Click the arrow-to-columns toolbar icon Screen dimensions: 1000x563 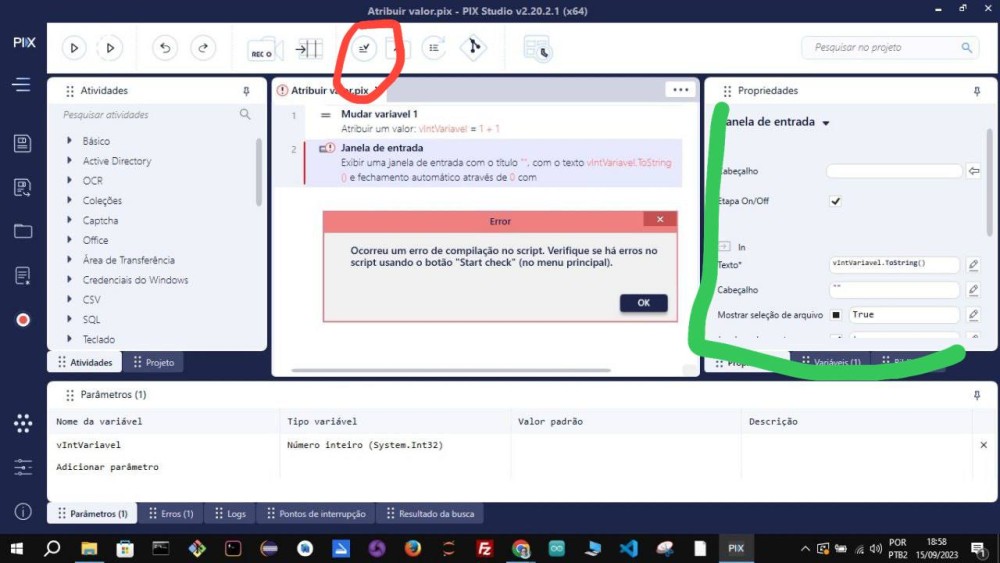309,48
